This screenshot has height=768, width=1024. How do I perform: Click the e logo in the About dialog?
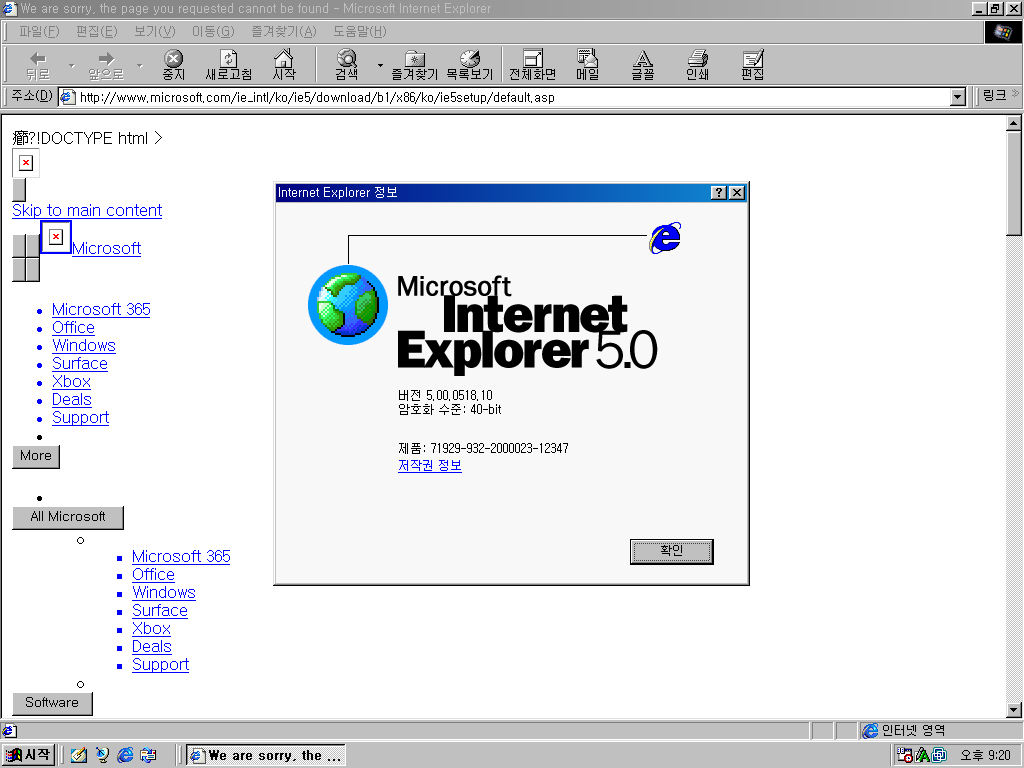(665, 238)
